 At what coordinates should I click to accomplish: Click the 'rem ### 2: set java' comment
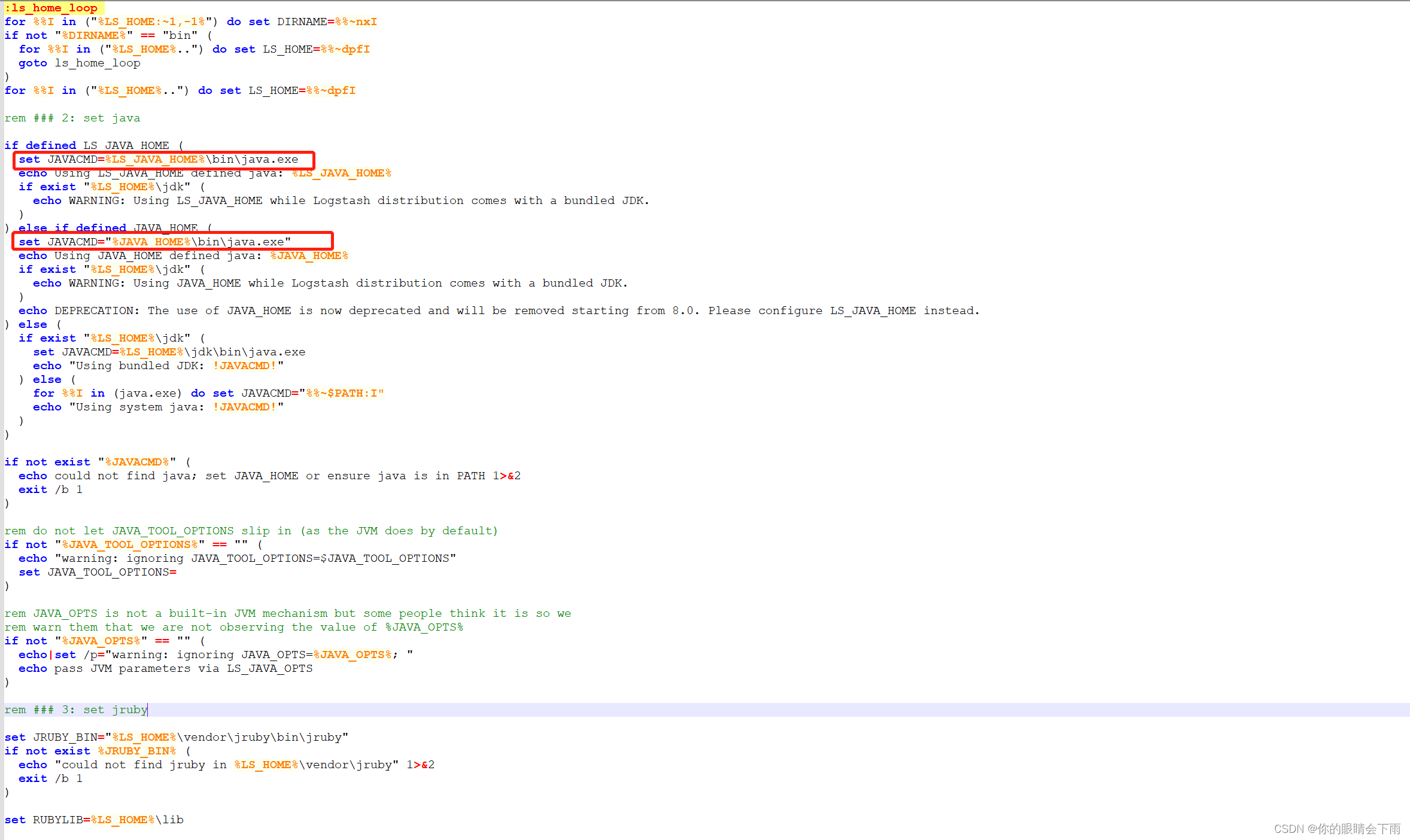[x=72, y=118]
